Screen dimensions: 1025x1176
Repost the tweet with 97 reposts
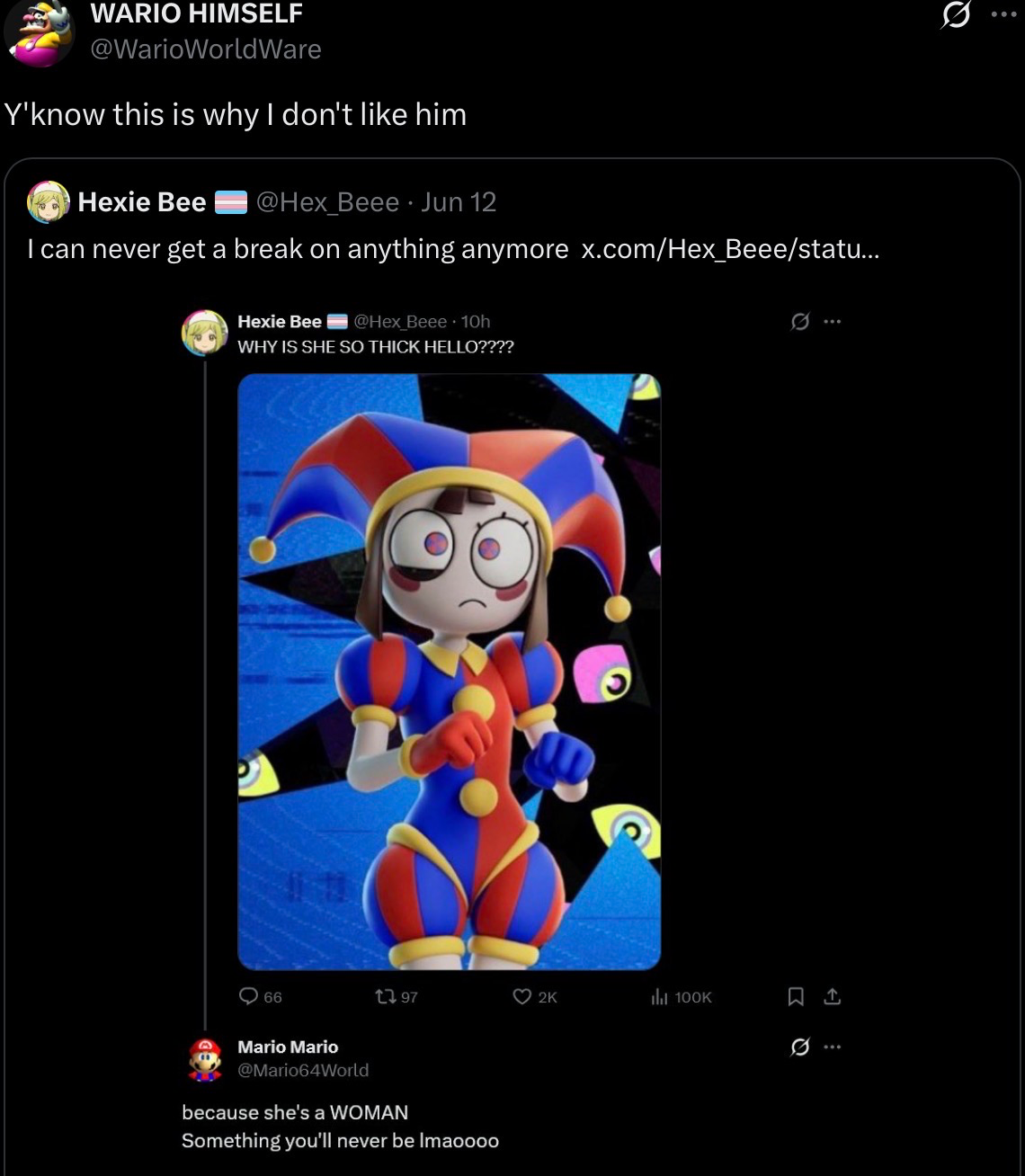(397, 996)
